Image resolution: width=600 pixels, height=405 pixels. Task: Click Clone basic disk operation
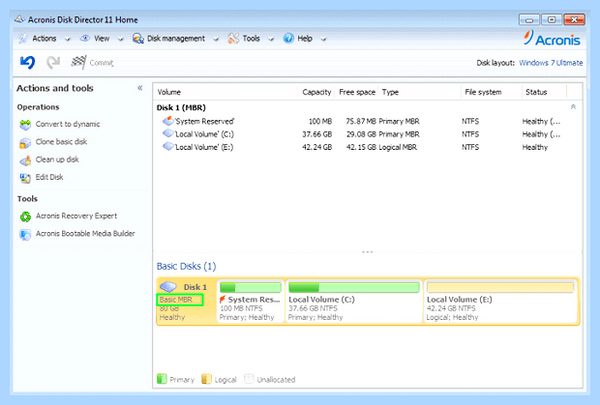[x=61, y=142]
